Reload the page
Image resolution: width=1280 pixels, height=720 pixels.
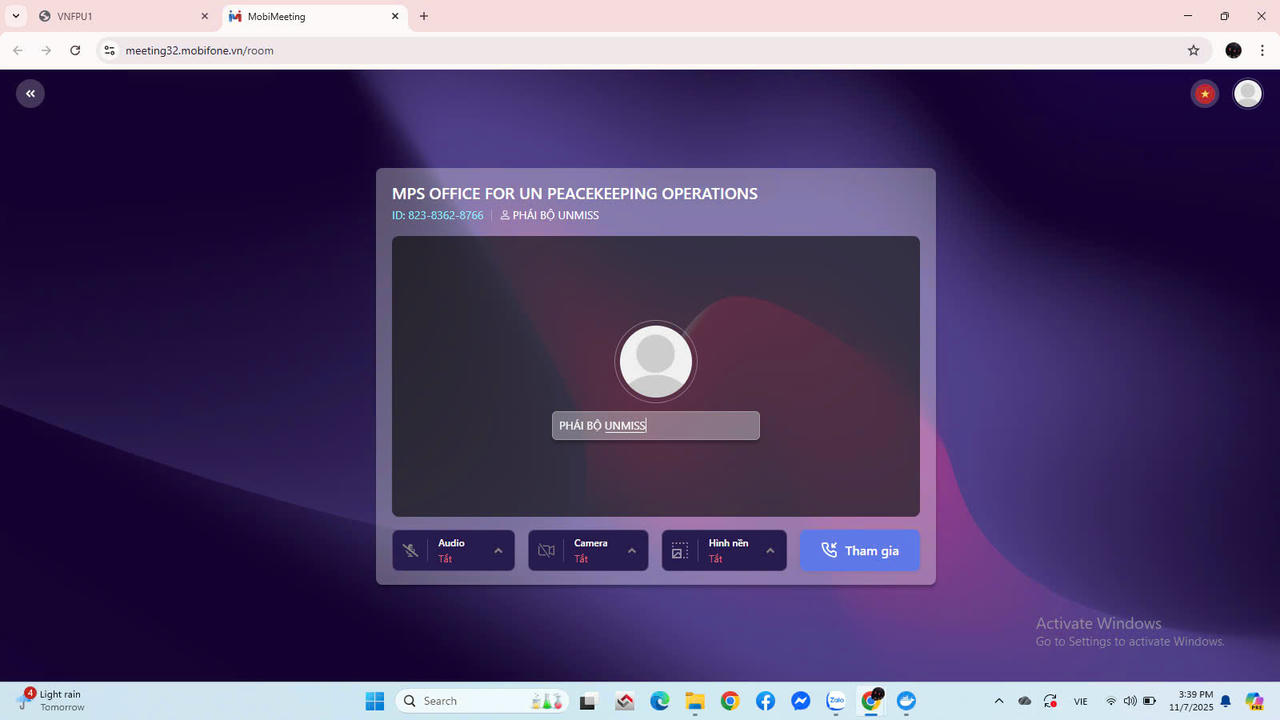[x=75, y=50]
